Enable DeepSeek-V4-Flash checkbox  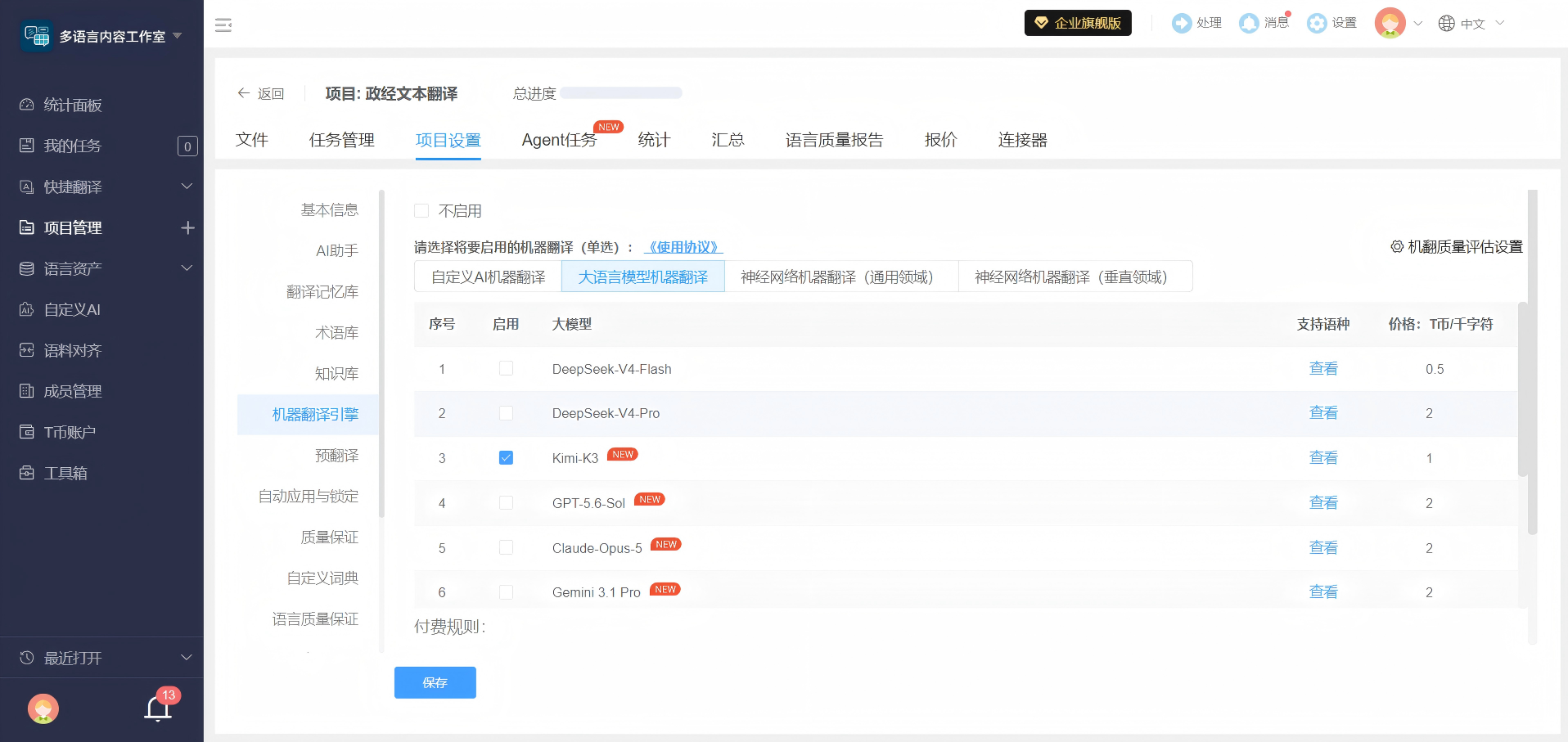(506, 369)
